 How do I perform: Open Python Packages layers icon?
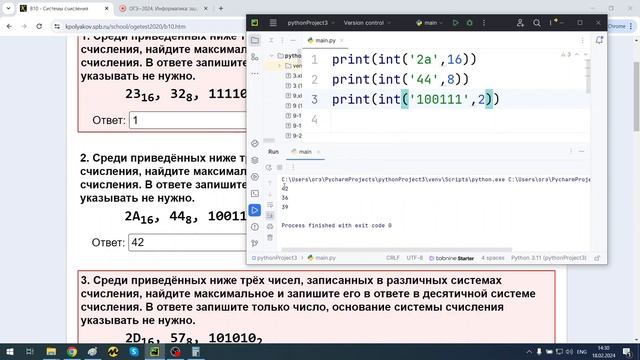click(x=255, y=160)
